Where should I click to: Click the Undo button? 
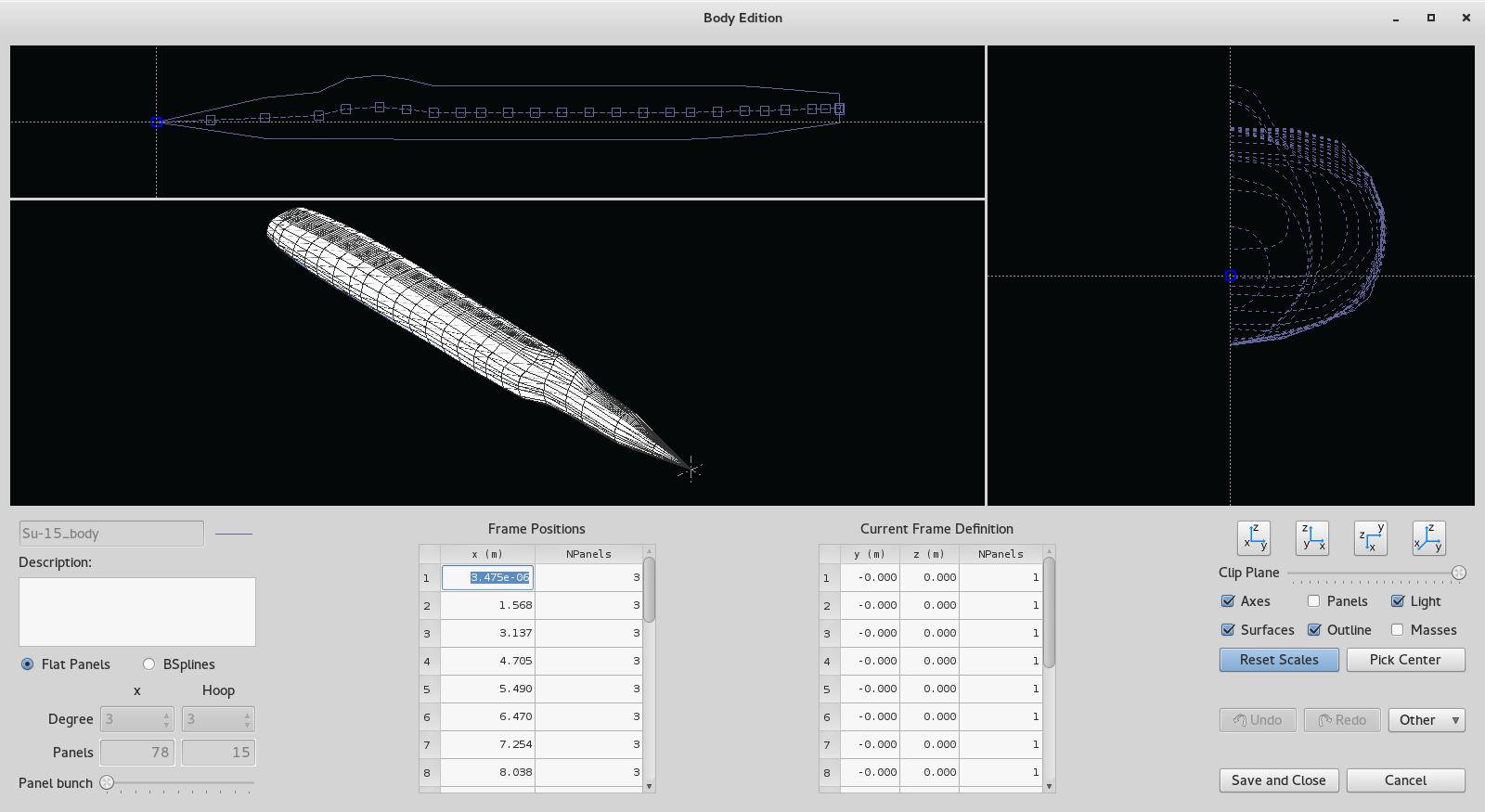1258,720
